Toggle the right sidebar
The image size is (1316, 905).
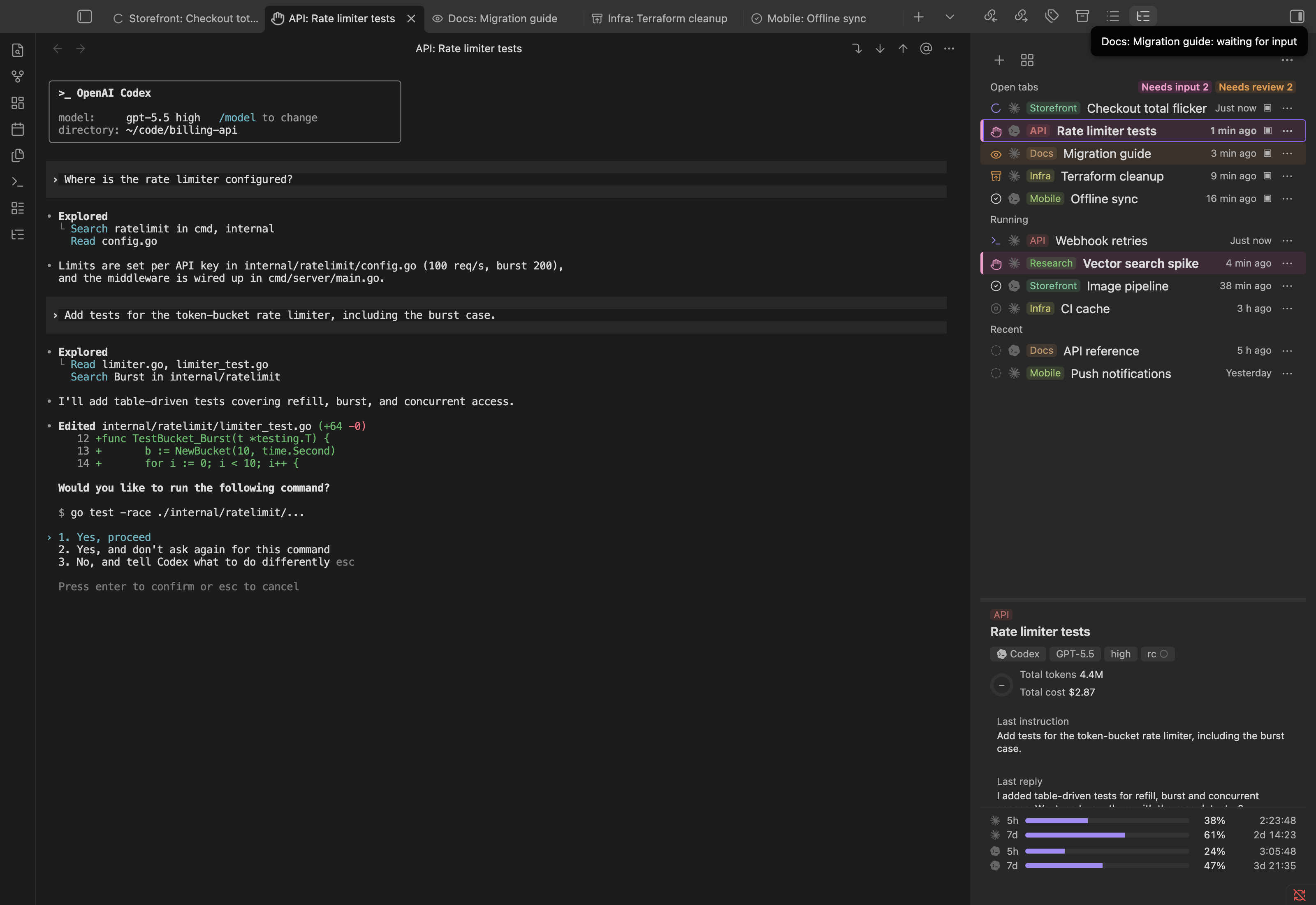point(1297,16)
